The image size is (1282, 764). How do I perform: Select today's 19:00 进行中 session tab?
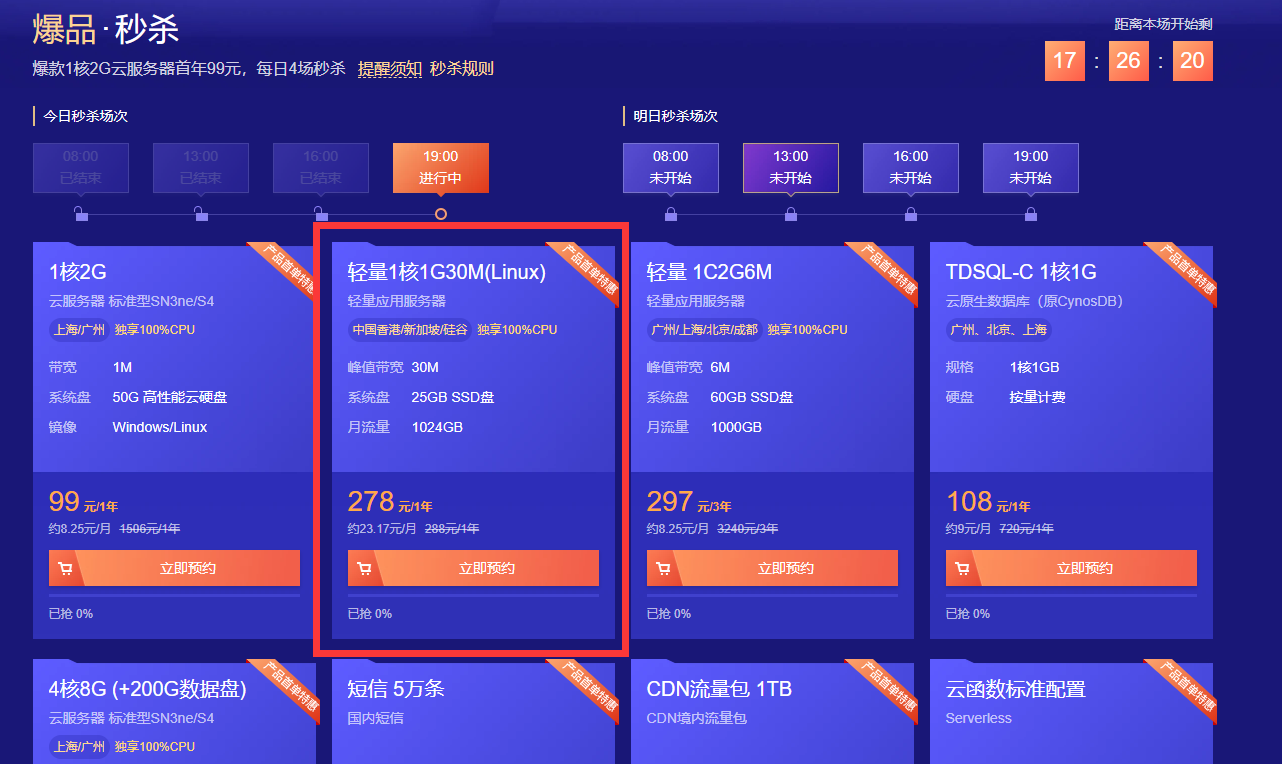tap(441, 167)
